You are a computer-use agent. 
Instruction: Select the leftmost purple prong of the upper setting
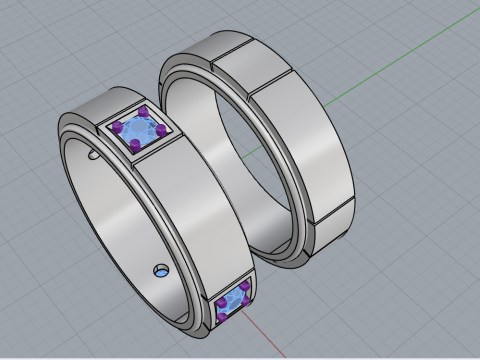117,127
